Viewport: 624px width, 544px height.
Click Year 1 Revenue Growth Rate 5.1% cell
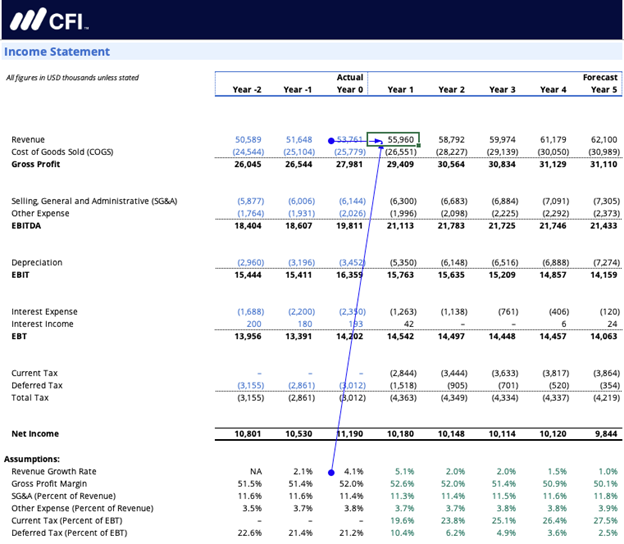click(x=403, y=471)
